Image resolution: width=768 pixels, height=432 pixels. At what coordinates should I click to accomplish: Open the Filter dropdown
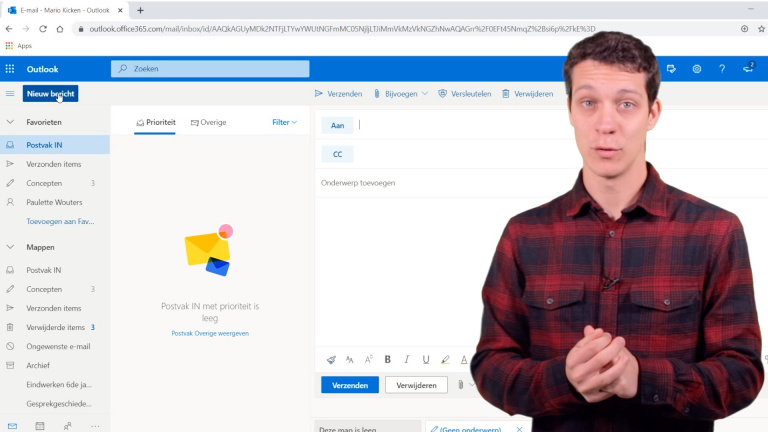pyautogui.click(x=285, y=122)
